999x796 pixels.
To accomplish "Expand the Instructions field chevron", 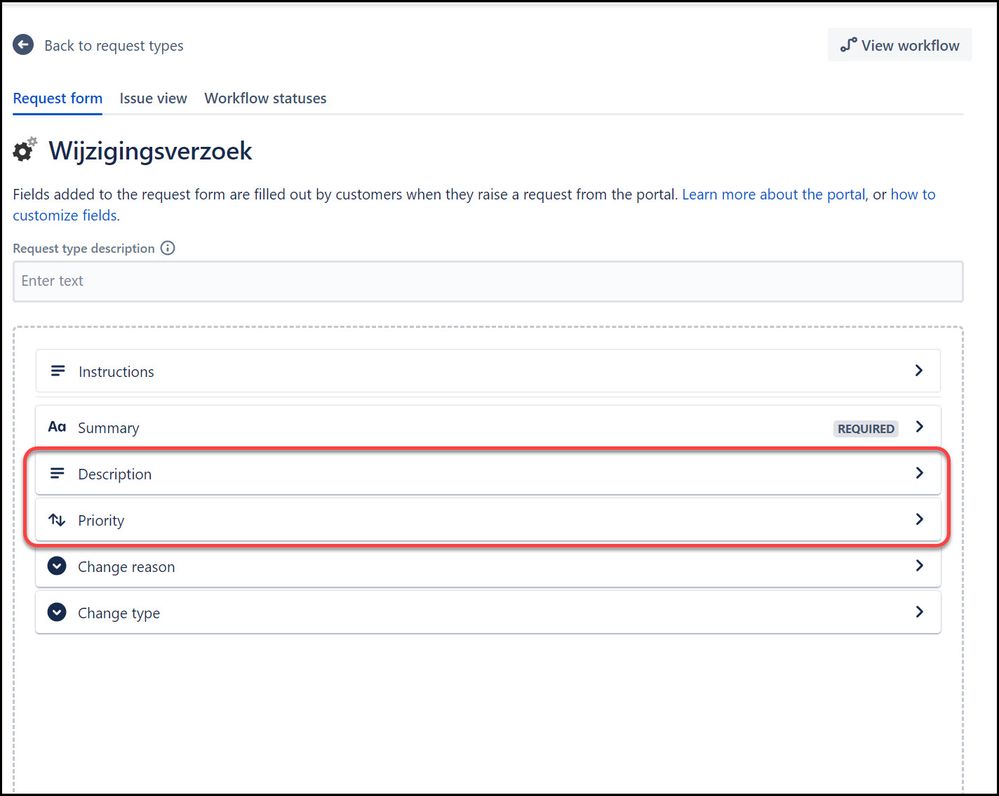I will (919, 371).
